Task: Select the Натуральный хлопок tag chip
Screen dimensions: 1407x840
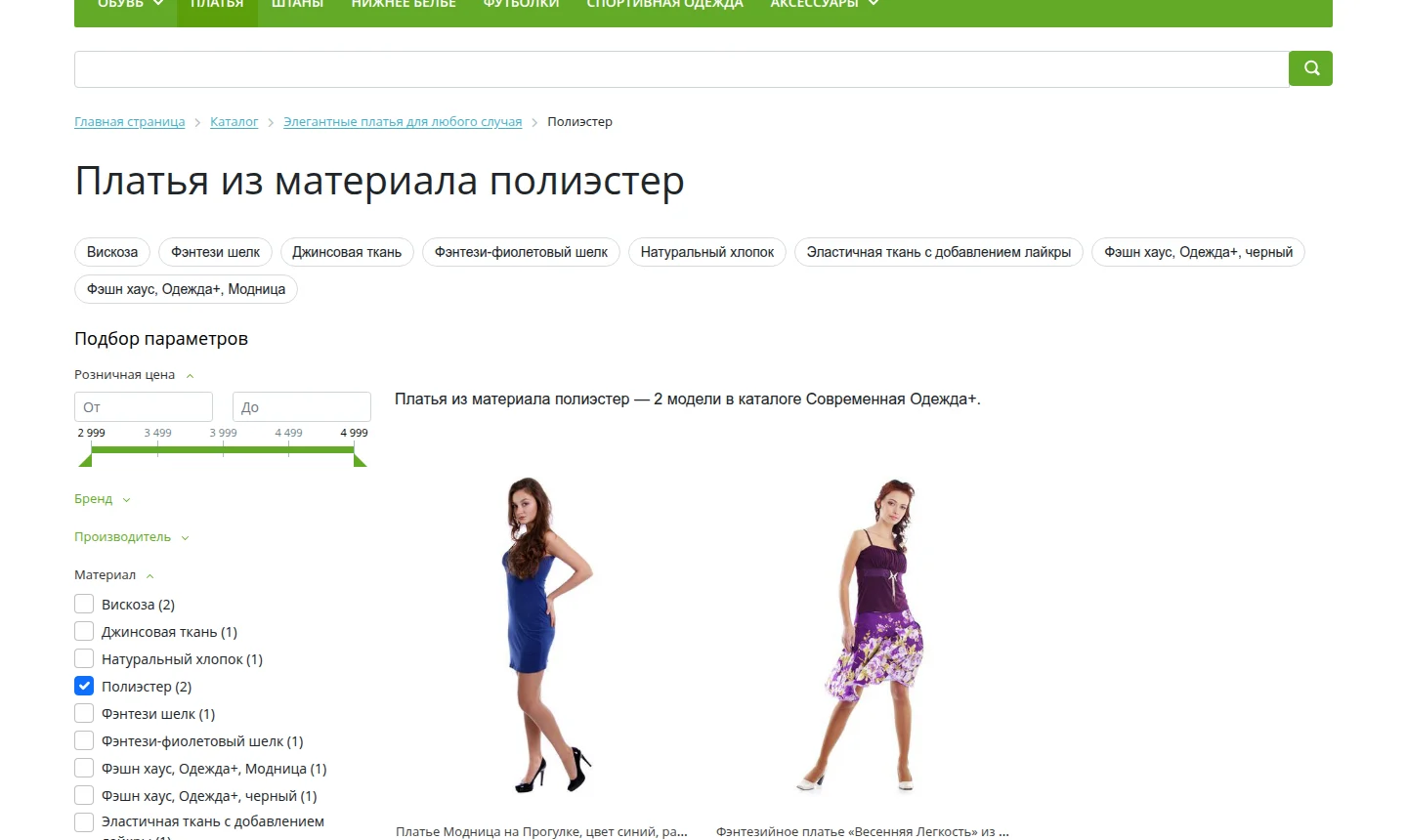Action: click(707, 252)
